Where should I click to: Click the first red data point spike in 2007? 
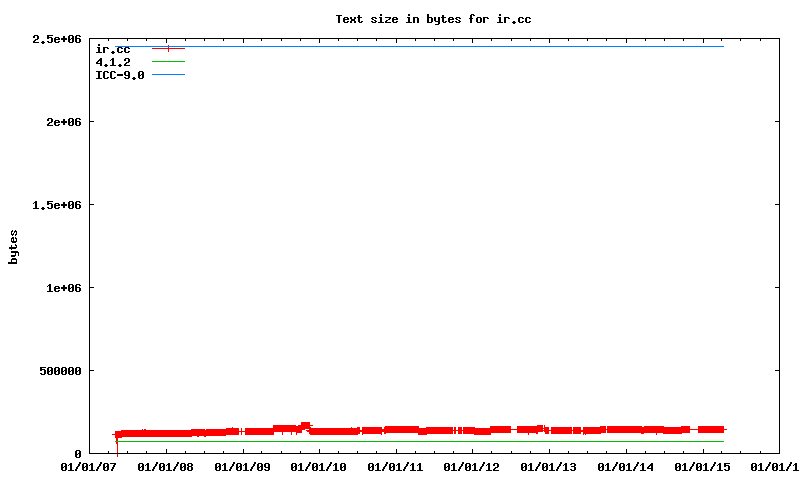[117, 436]
